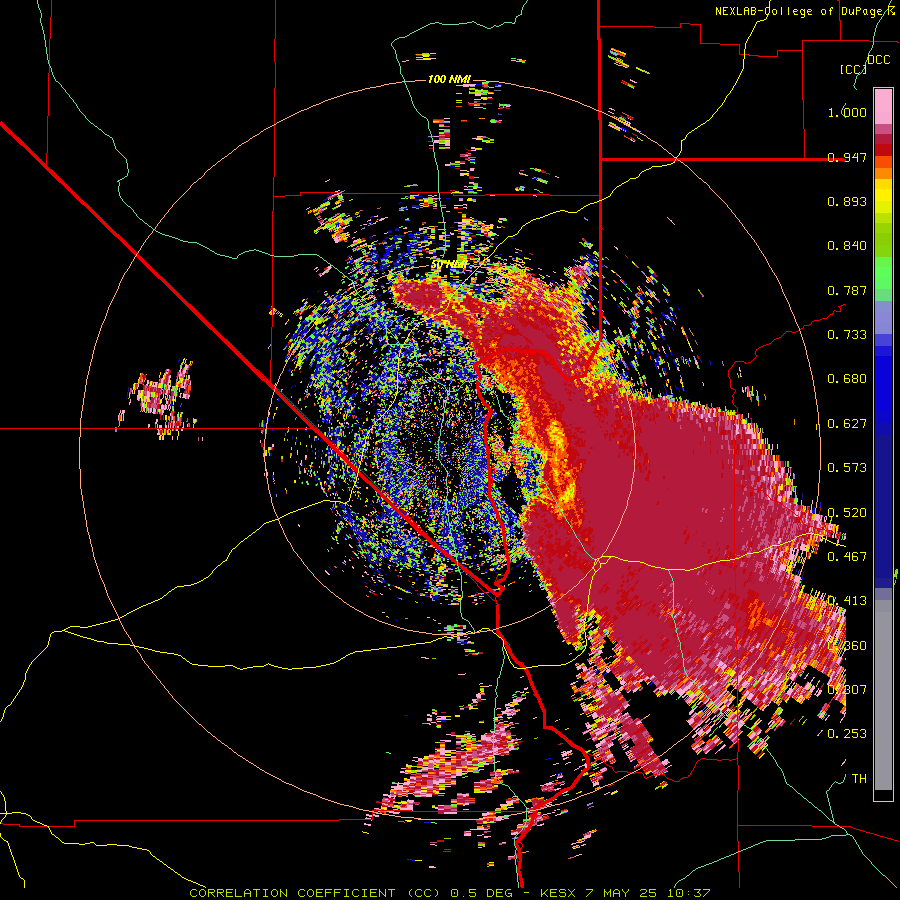Screen dimensions: 900x900
Task: Select the 0.307 legend value
Action: 847,689
